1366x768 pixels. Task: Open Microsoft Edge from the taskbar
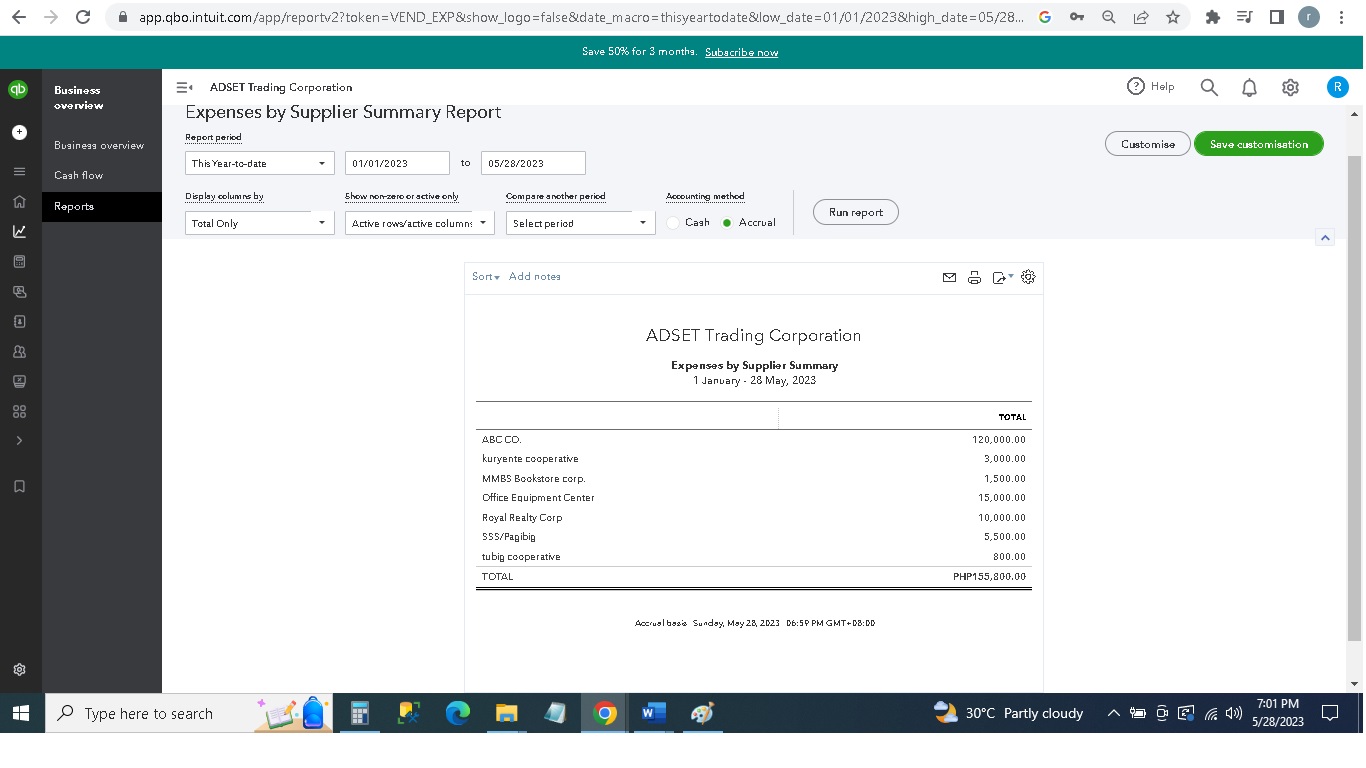(458, 713)
